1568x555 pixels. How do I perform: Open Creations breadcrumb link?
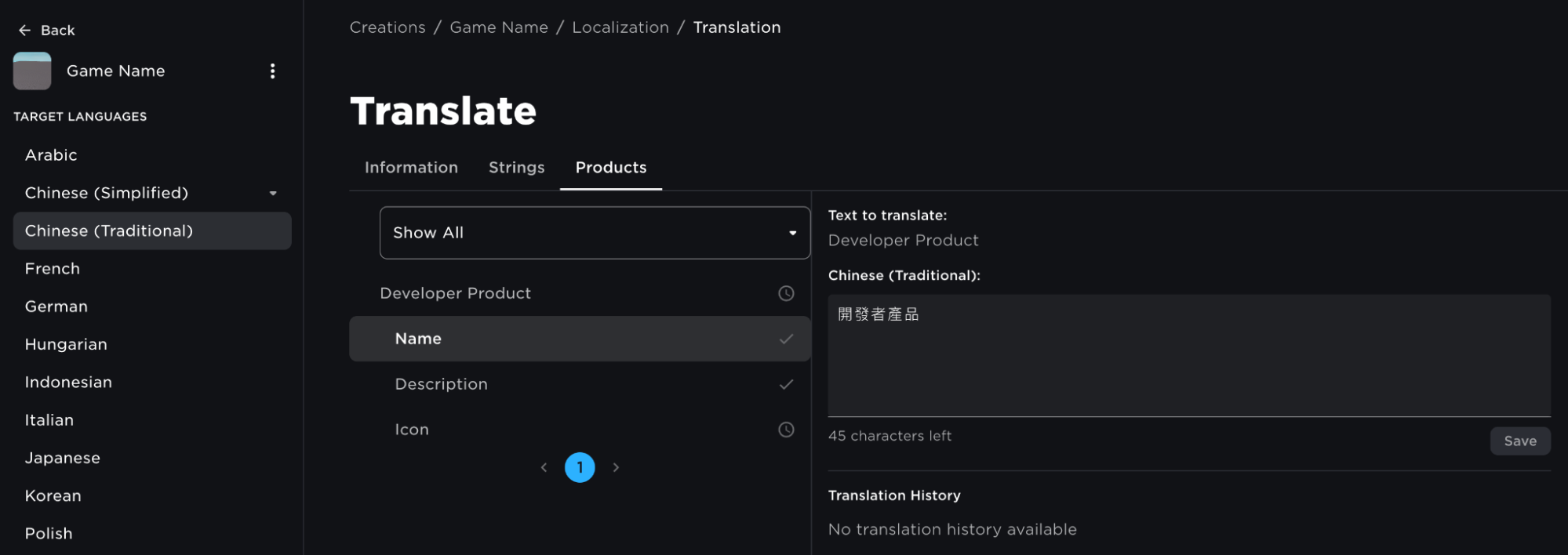(x=387, y=27)
